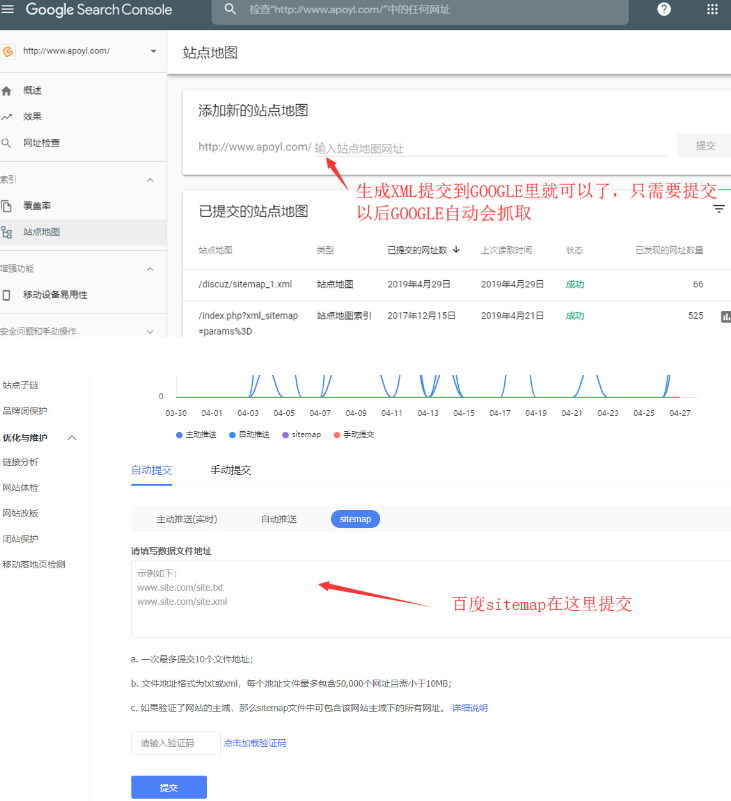Screen dimensions: 731x801
Task: Collapse the 索引 section
Action: [150, 180]
